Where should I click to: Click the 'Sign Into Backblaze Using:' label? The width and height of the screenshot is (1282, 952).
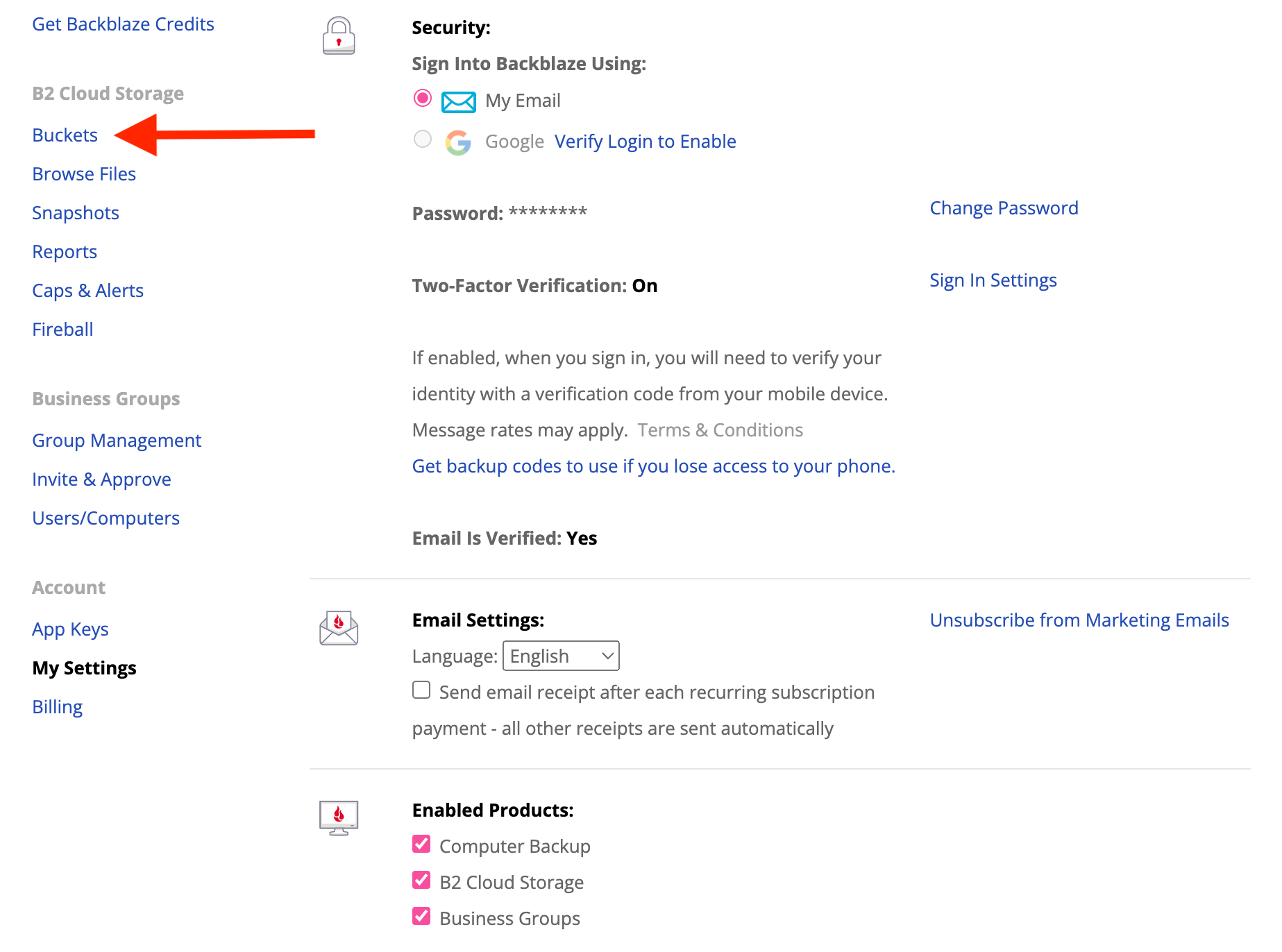pos(529,64)
